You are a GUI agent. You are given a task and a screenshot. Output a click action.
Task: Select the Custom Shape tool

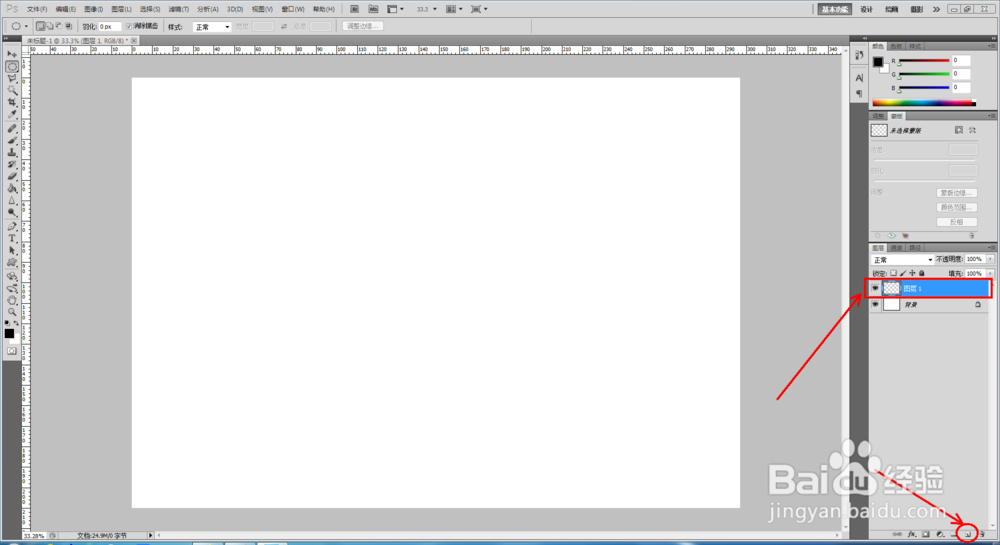click(11, 263)
